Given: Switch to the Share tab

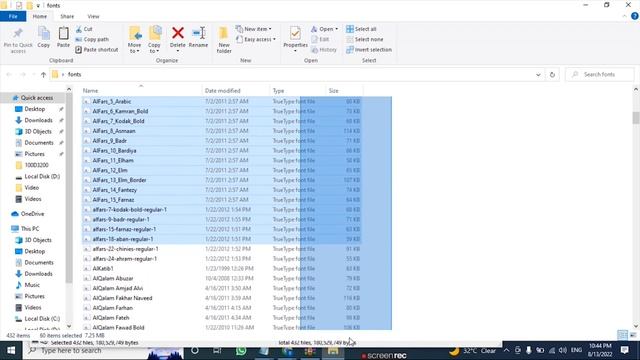Looking at the screenshot, I should (67, 16).
